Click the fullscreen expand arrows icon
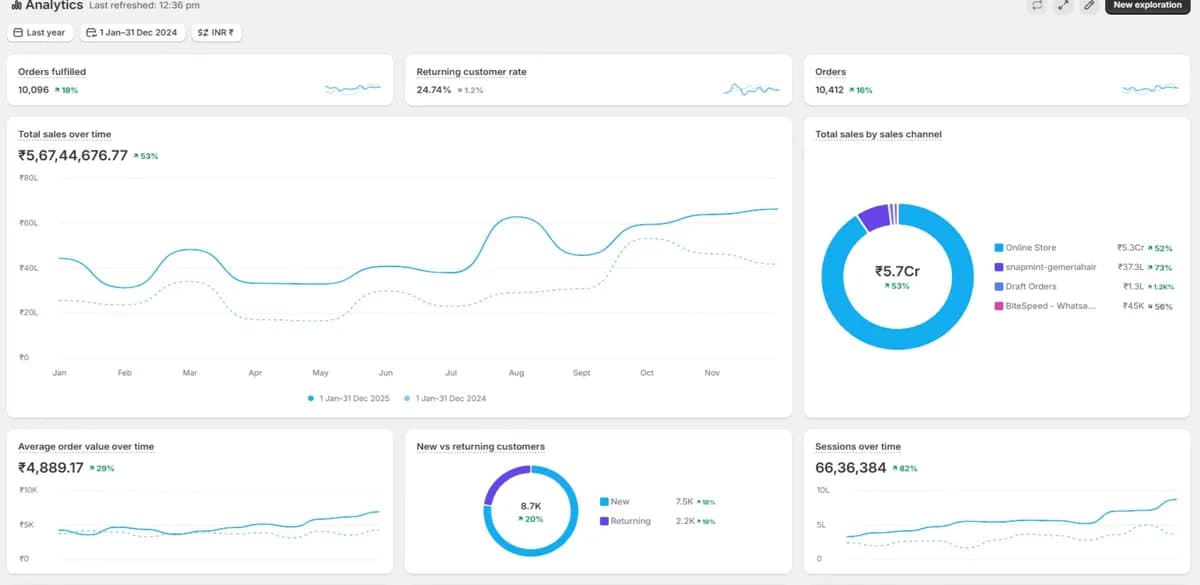The image size is (1200, 585). 1063,5
